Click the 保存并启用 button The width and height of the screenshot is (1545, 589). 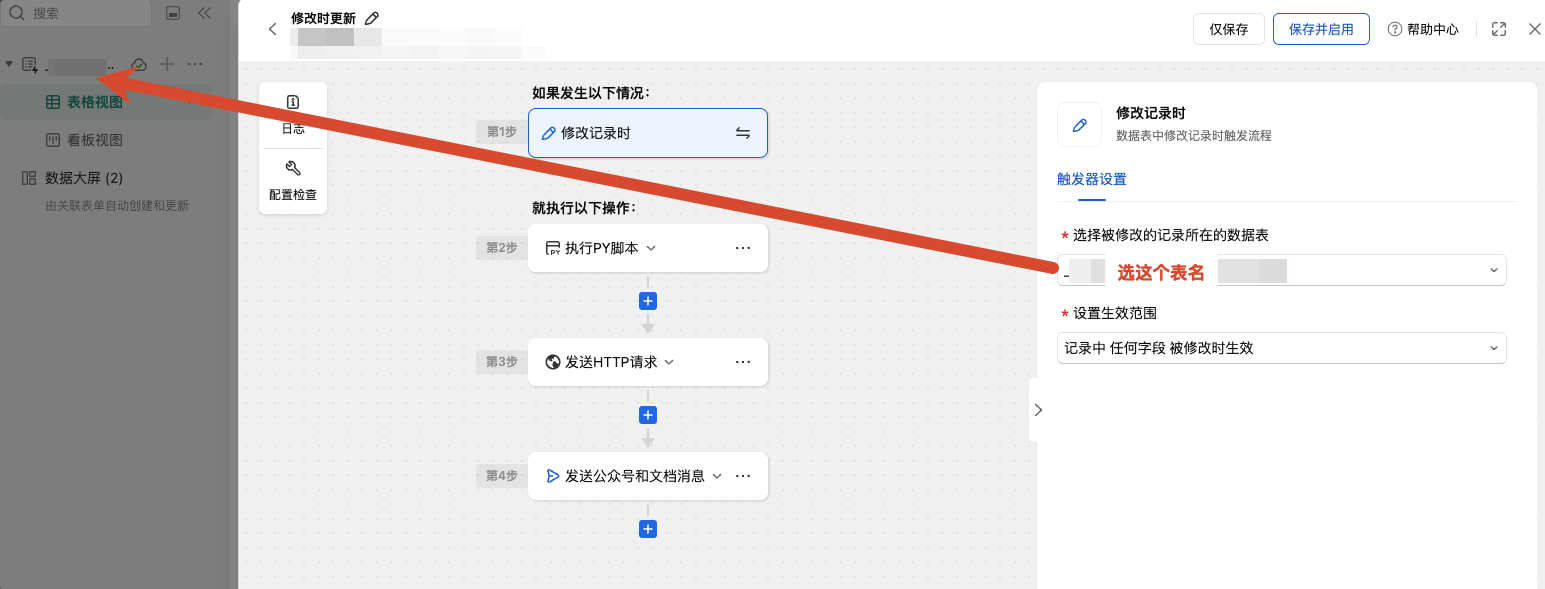click(x=1321, y=29)
